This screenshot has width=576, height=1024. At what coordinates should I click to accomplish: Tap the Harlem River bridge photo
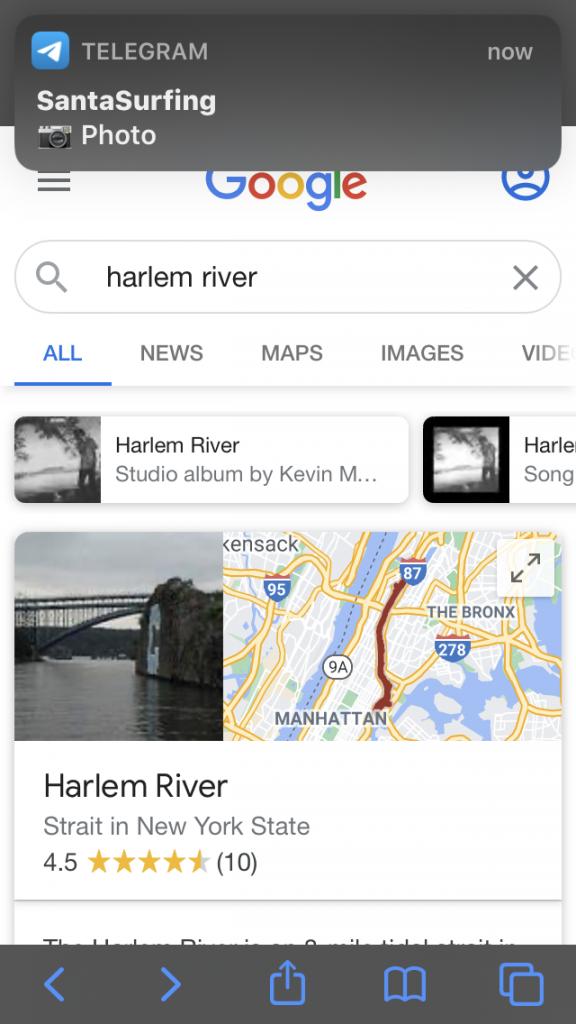coord(119,636)
